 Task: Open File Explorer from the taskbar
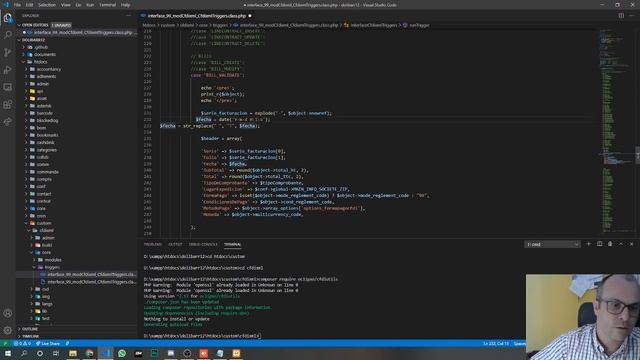[x=73, y=353]
